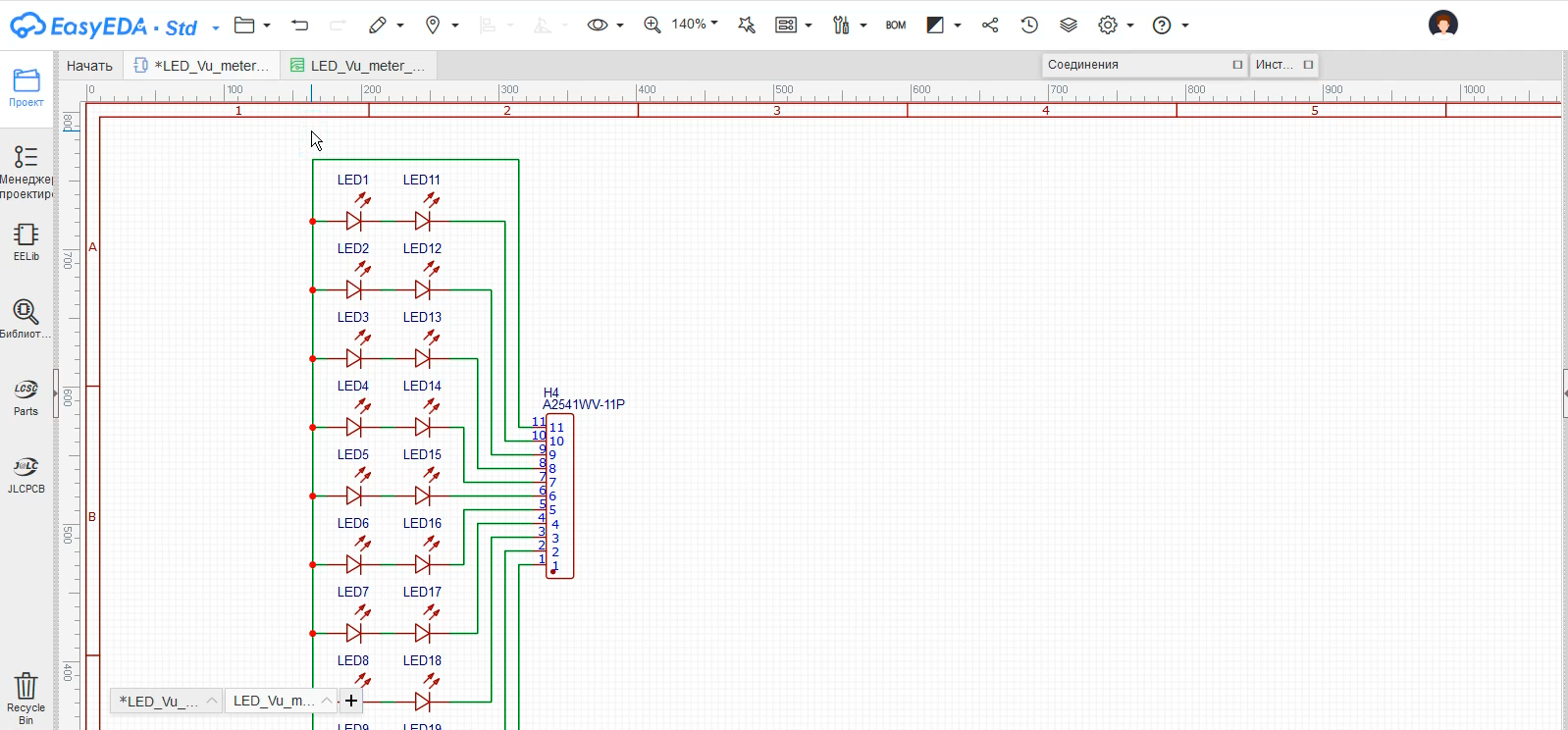
Task: Expand the right panel via edge handle
Action: click(x=1565, y=393)
